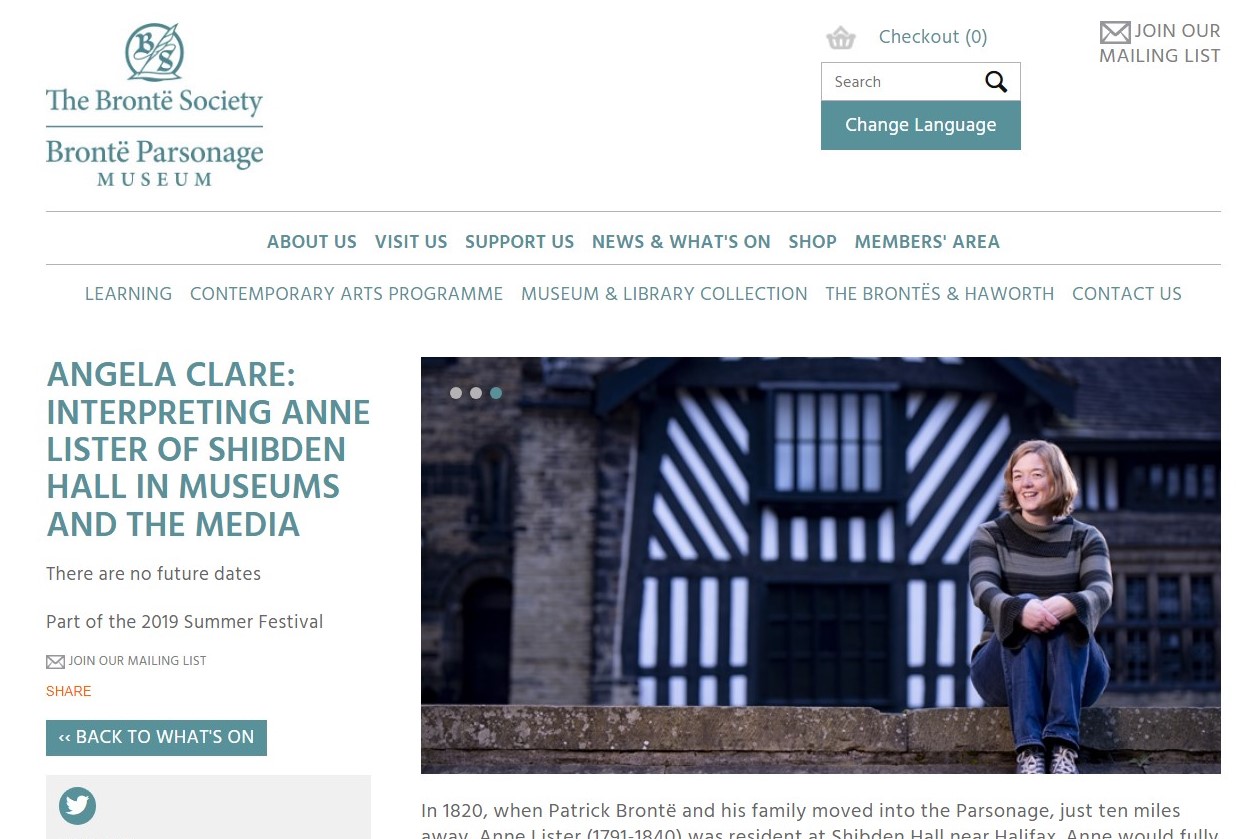Select the first slideshow dot
1258x839 pixels.
(456, 393)
